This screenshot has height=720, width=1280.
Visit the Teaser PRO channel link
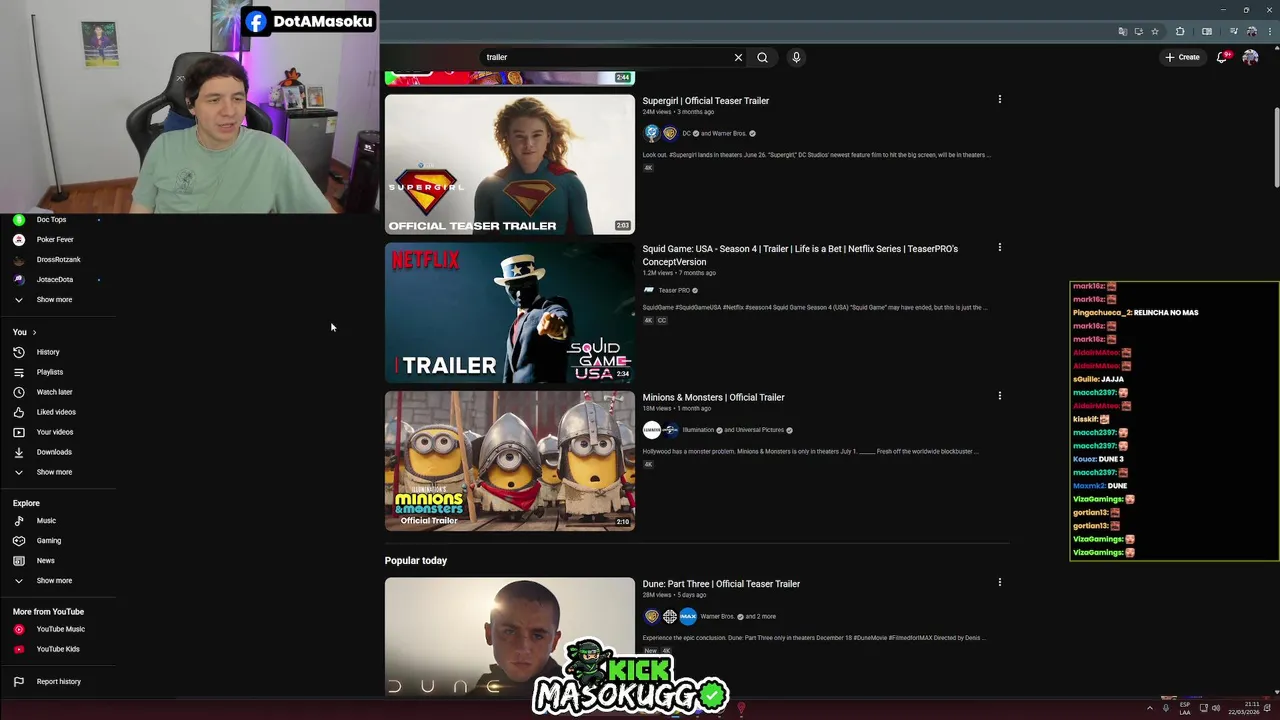coord(674,290)
